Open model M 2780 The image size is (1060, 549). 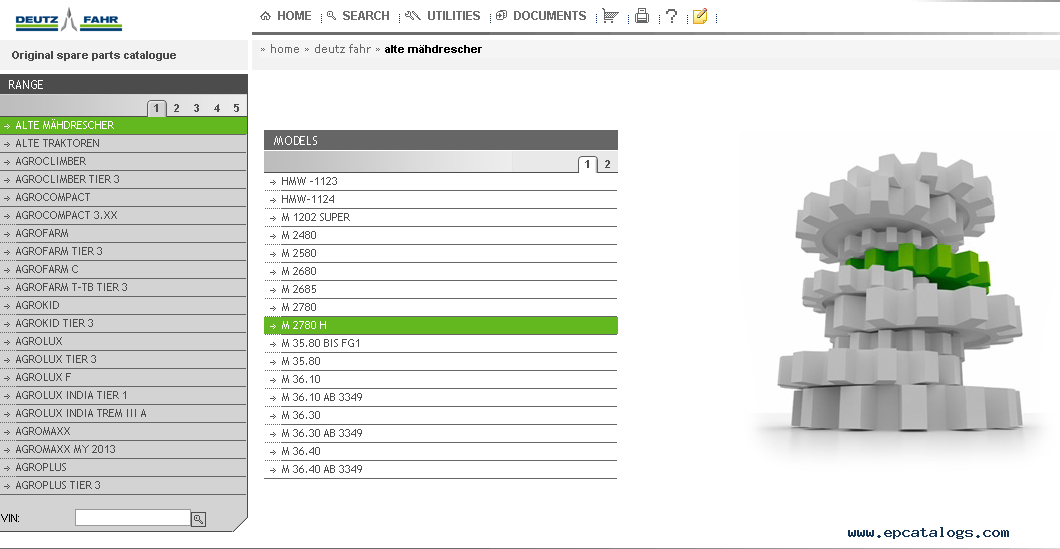(x=441, y=307)
